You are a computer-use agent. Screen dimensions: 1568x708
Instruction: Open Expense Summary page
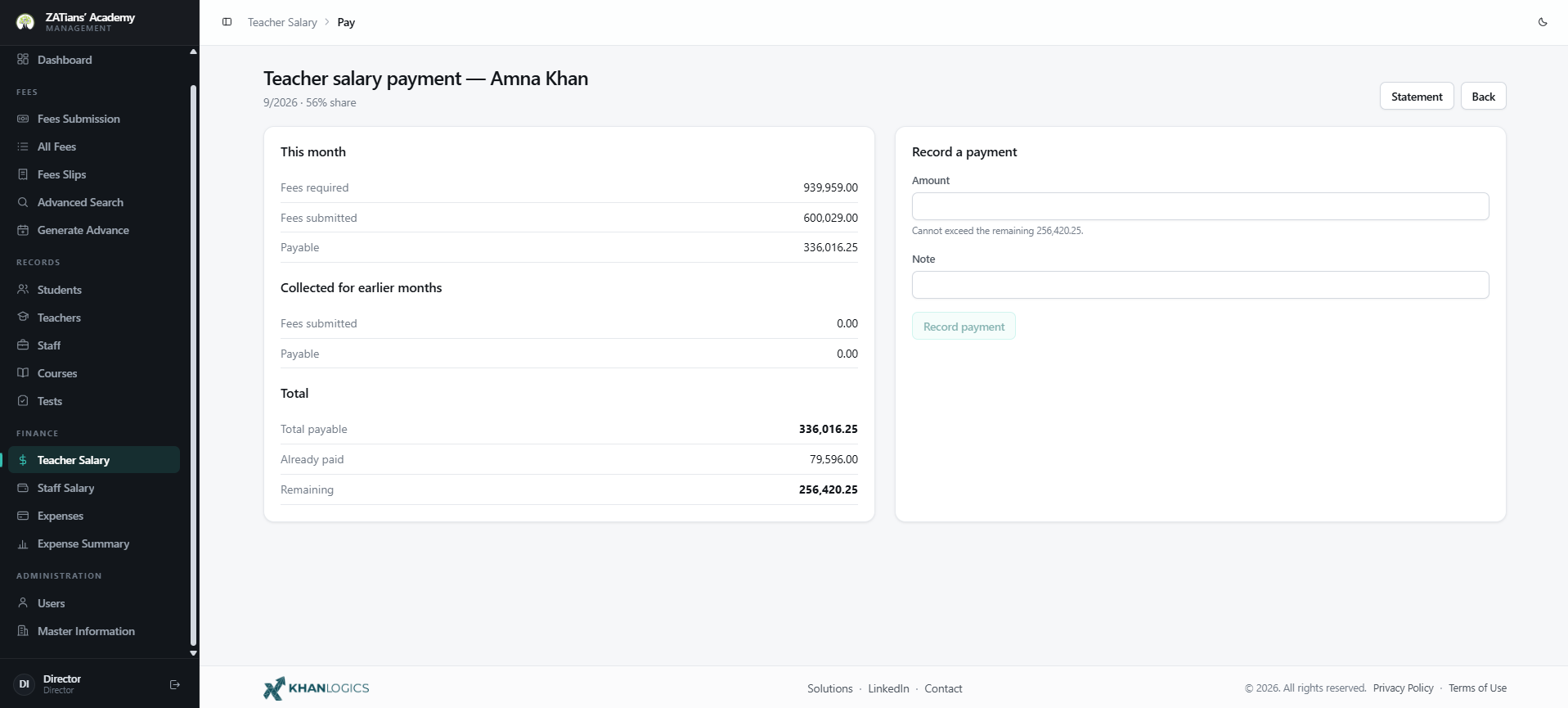point(94,543)
